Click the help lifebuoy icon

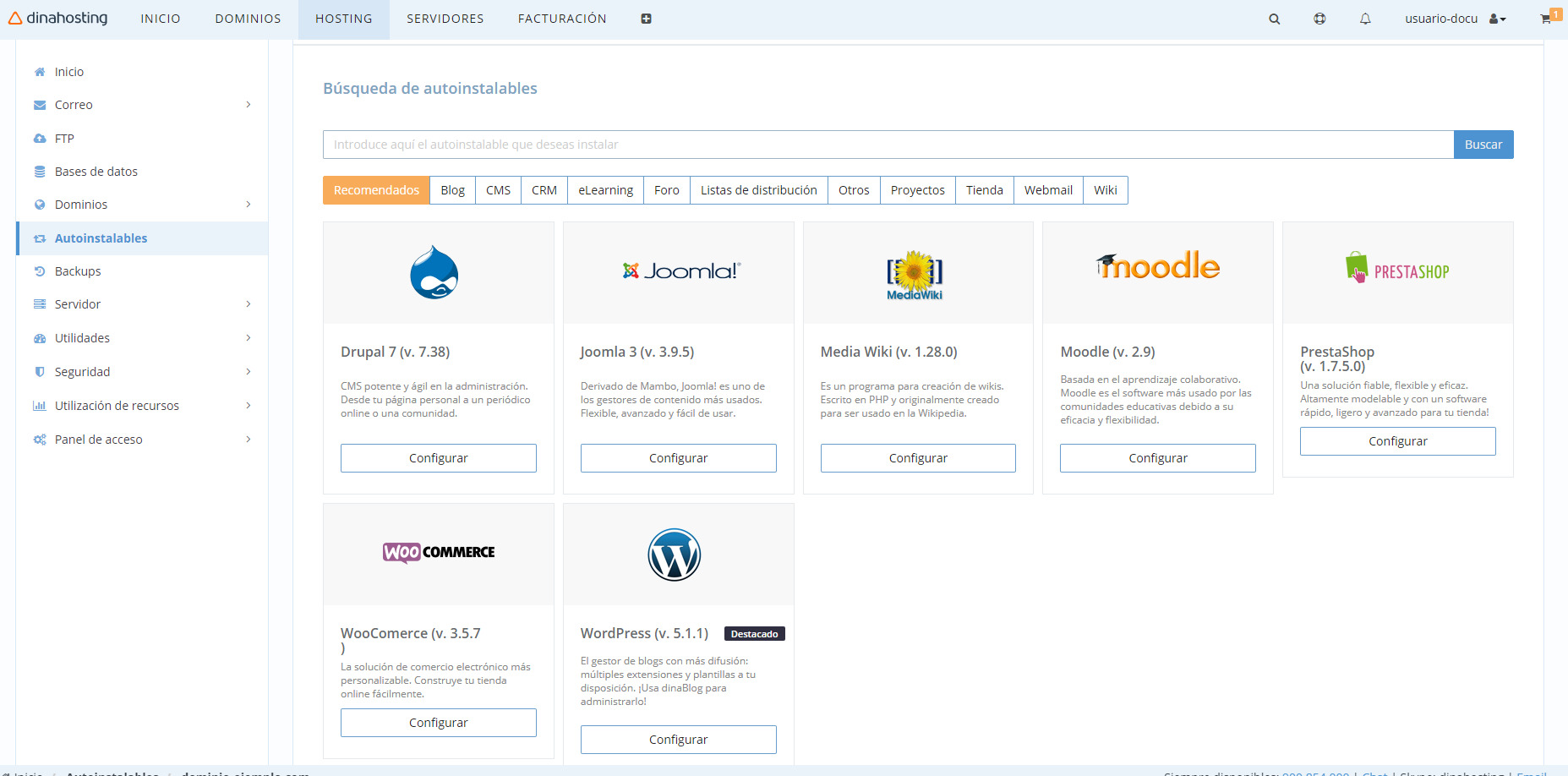tap(1319, 19)
